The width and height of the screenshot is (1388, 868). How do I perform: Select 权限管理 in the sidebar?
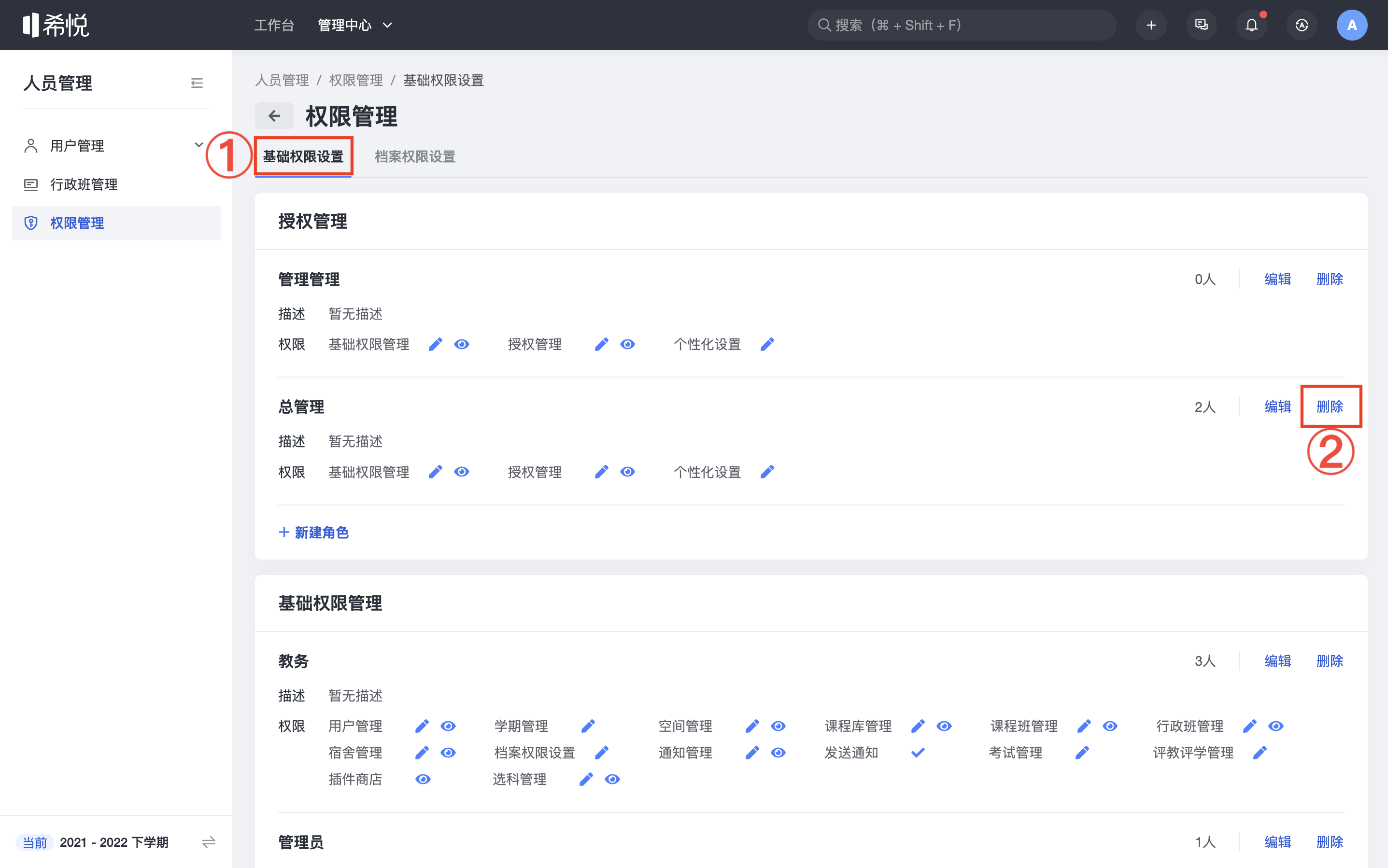pyautogui.click(x=116, y=223)
